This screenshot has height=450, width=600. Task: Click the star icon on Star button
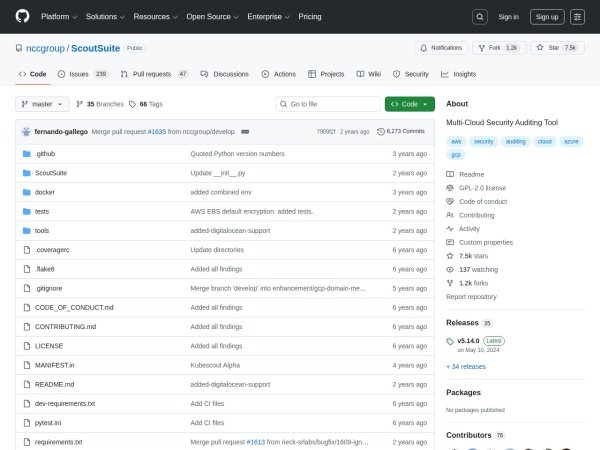coord(540,47)
